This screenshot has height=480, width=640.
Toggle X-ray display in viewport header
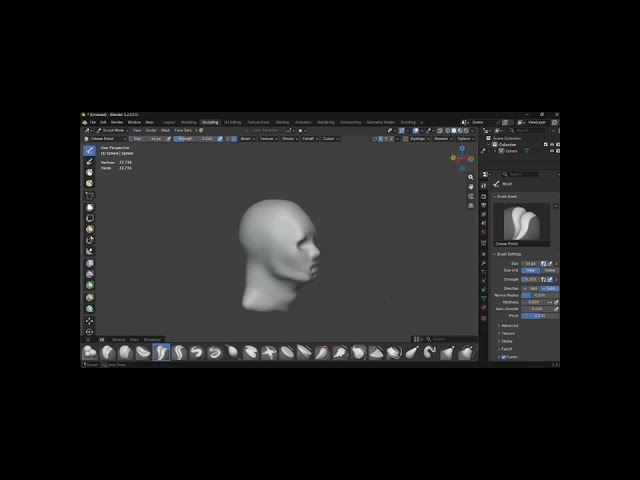coord(440,131)
